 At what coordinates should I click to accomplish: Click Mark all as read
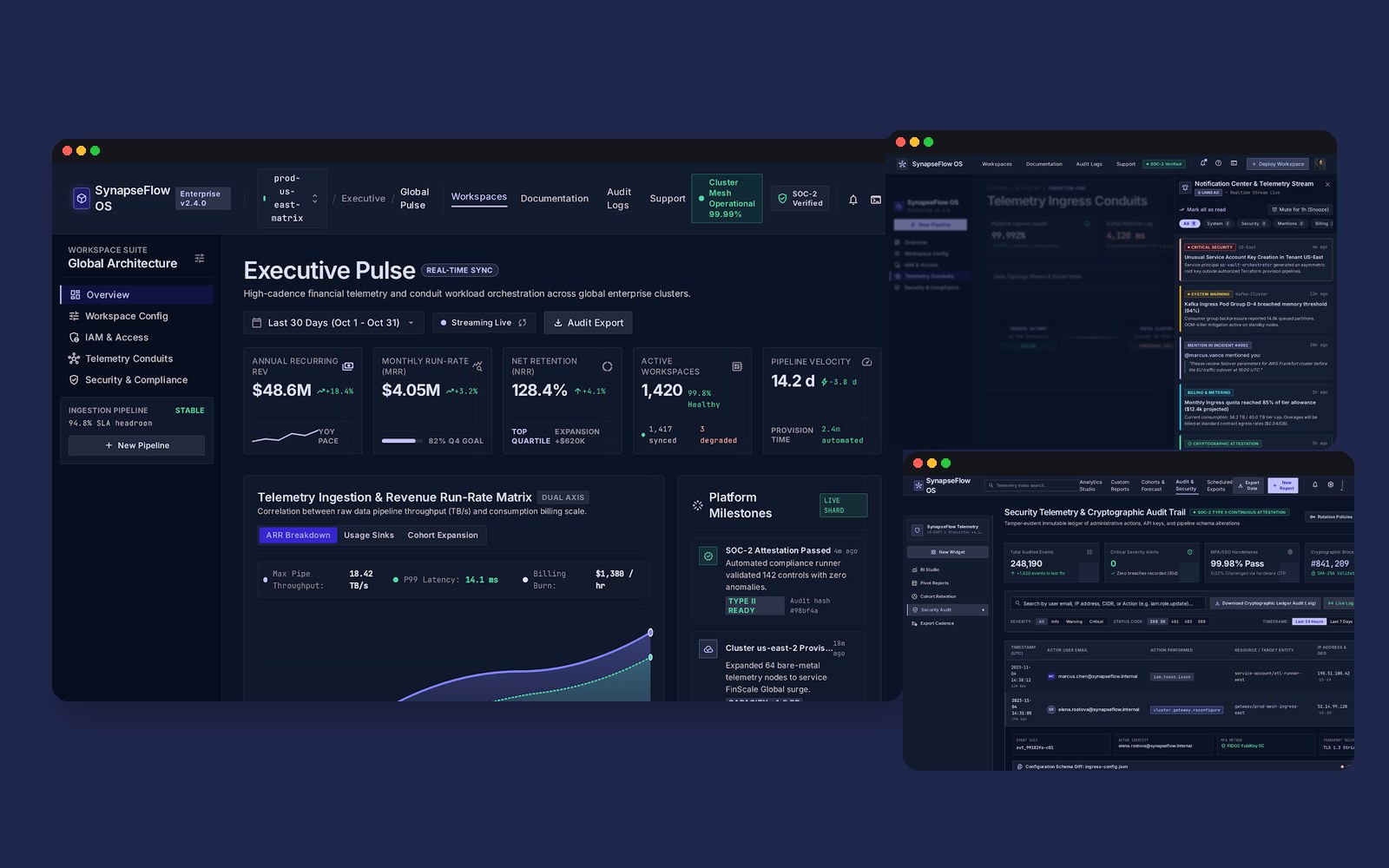[1202, 209]
